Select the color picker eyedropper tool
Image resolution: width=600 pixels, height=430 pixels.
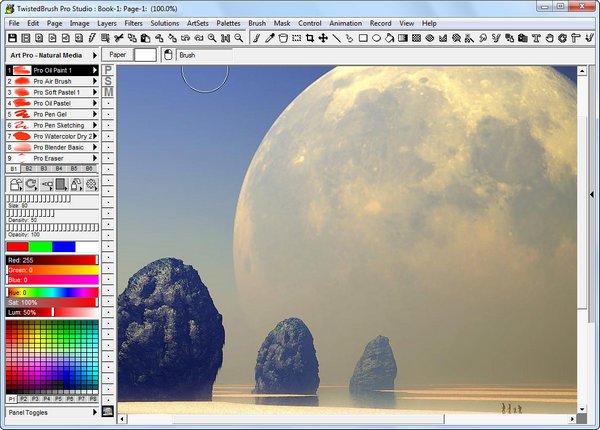[x=270, y=38]
